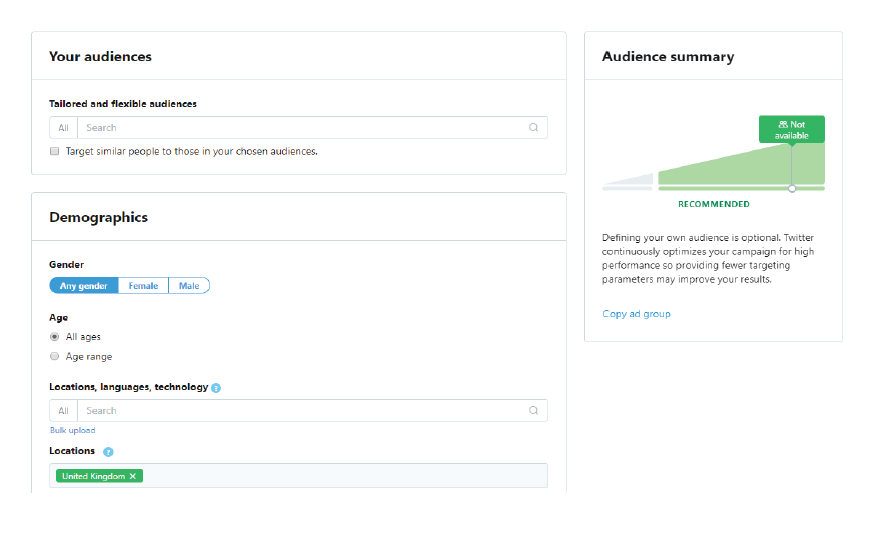Screen dimensions: 895x553
Task: Click the Copy ad group link
Action: pos(636,314)
